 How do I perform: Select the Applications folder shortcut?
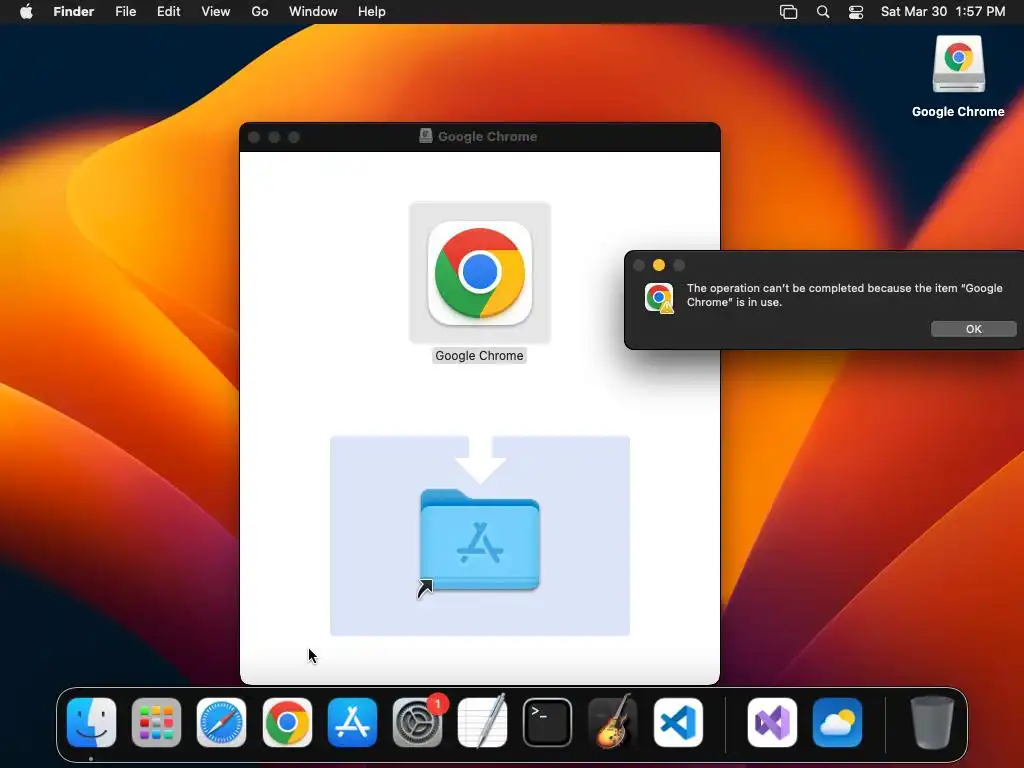pos(480,541)
